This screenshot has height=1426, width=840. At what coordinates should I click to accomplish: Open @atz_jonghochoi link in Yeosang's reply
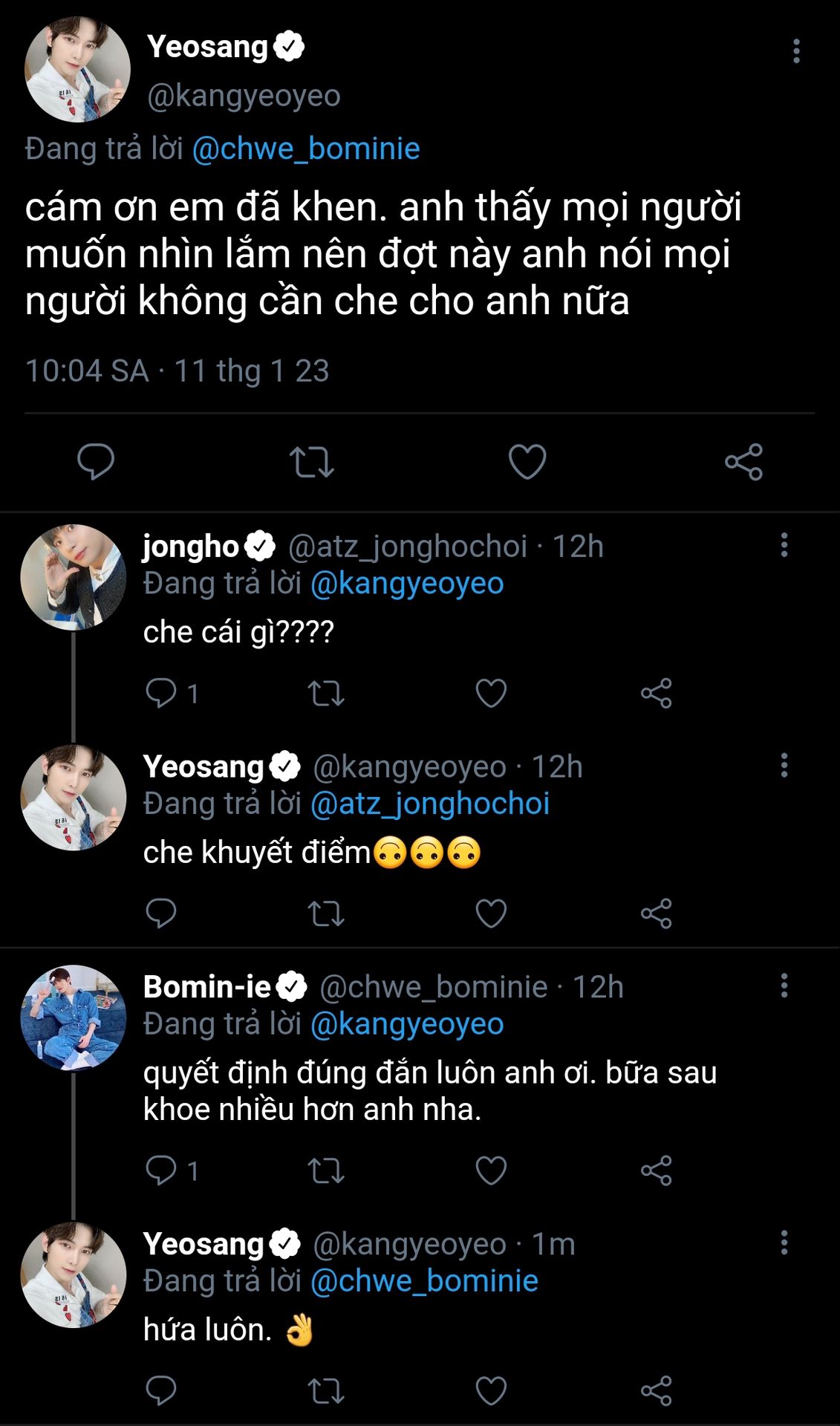(x=430, y=804)
